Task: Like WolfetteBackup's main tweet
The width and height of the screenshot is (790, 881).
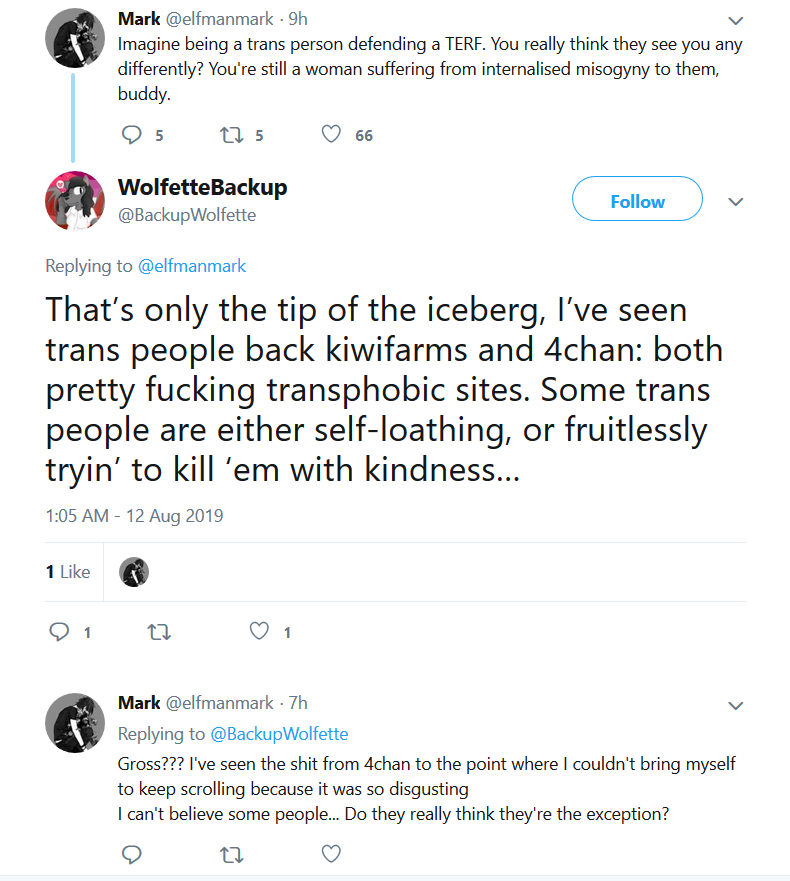Action: (259, 632)
